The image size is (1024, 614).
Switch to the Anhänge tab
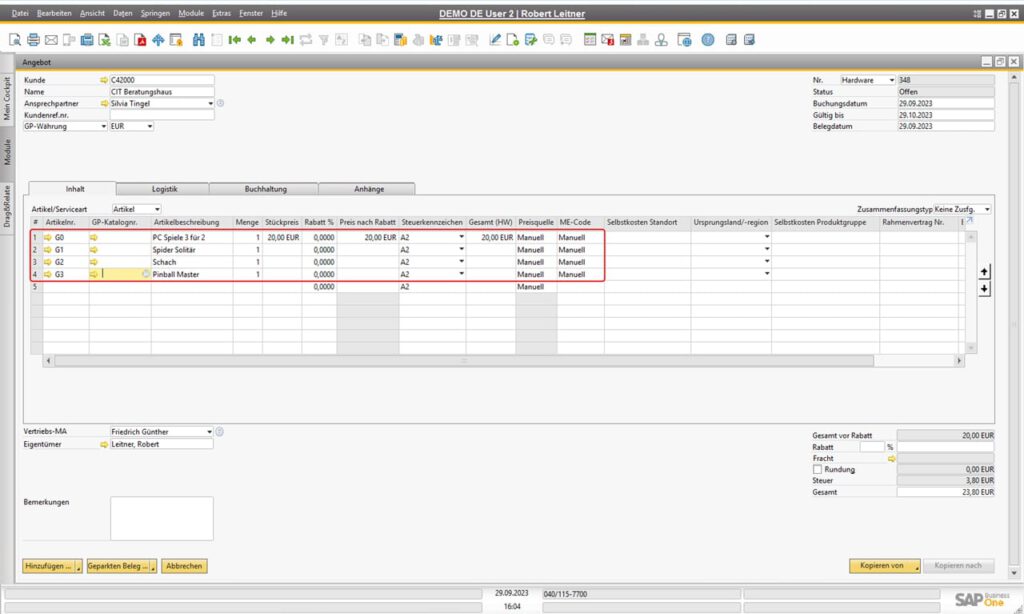368,189
